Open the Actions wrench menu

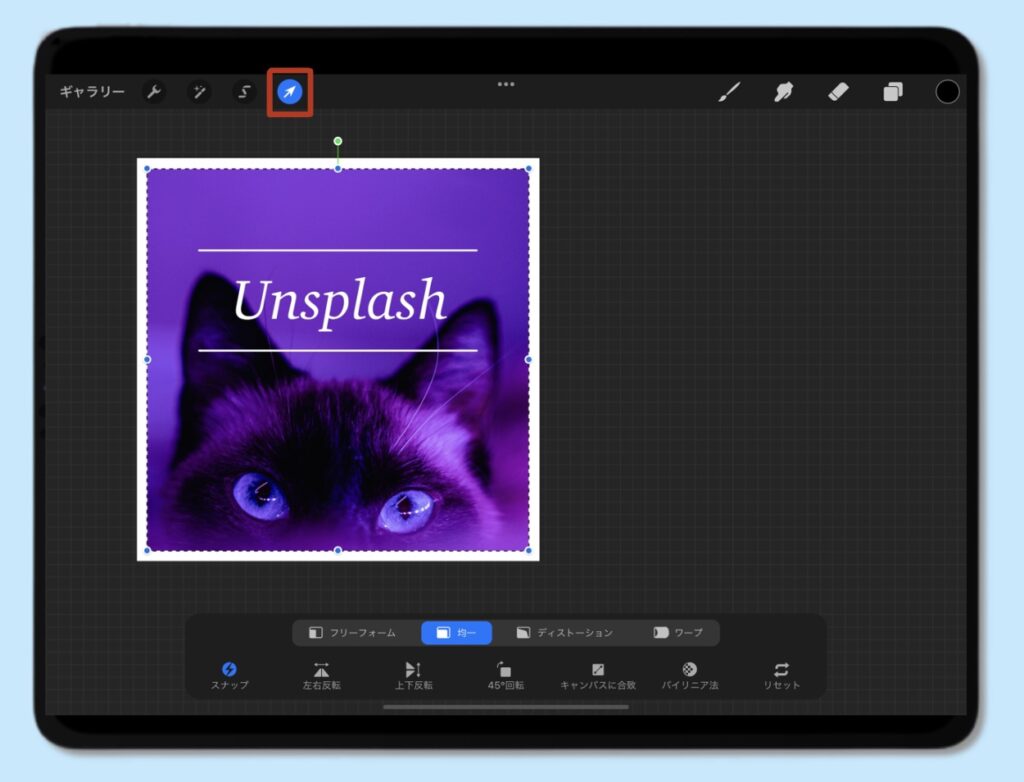click(x=154, y=92)
